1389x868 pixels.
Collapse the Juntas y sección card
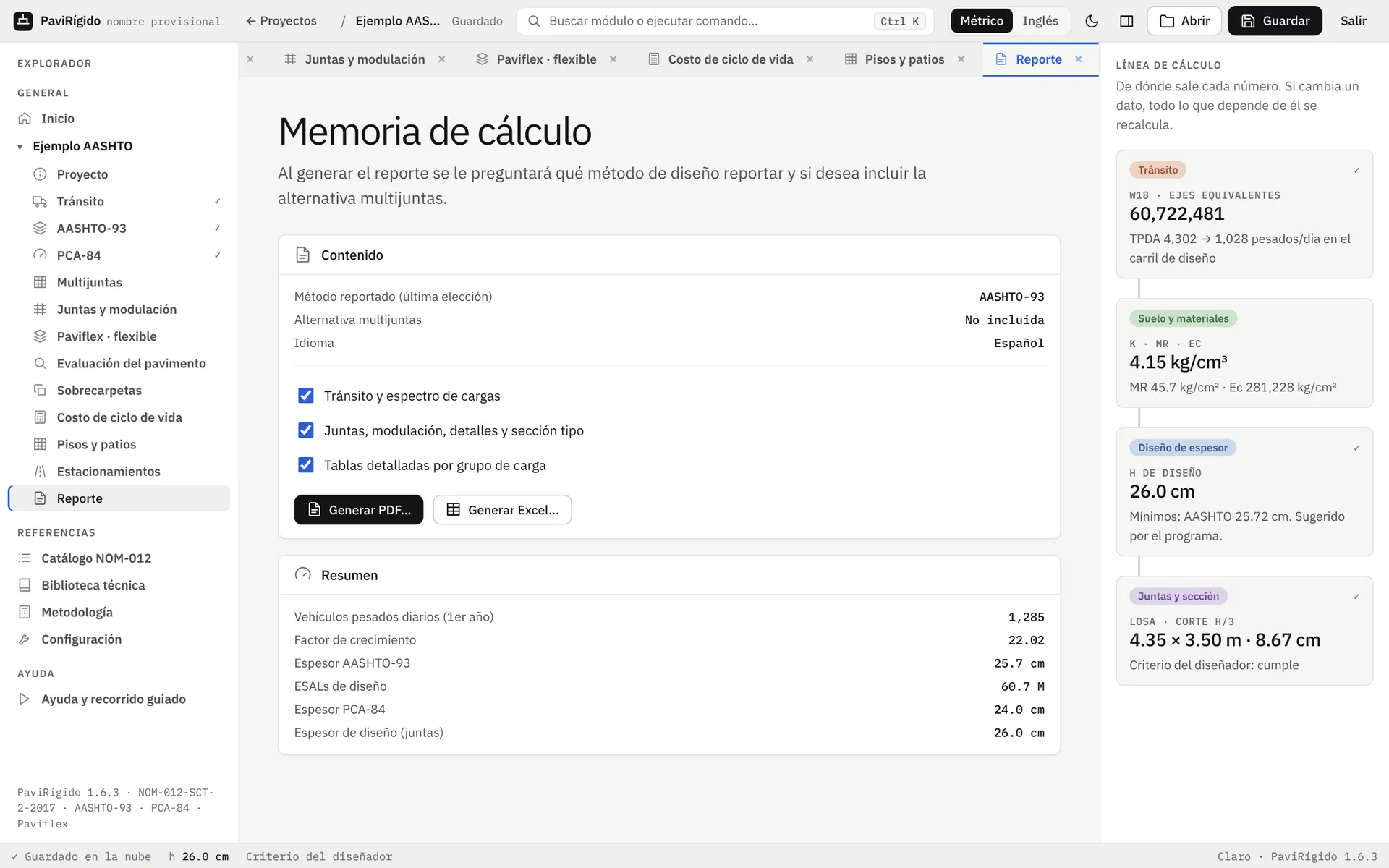click(x=1356, y=597)
